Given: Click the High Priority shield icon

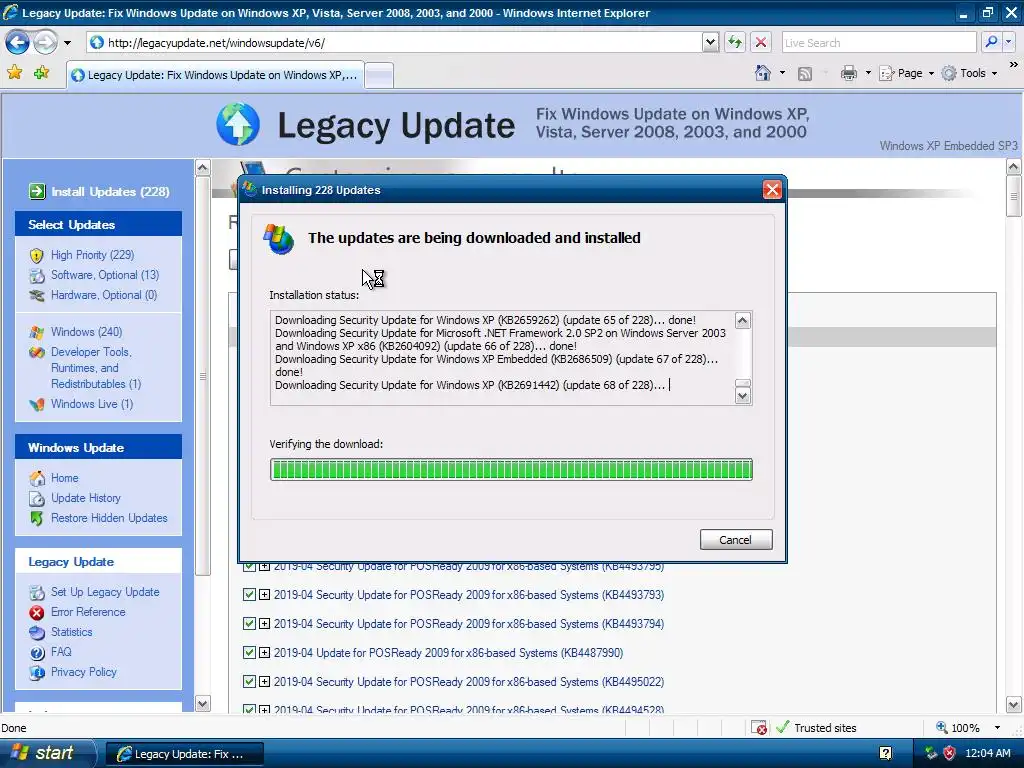Looking at the screenshot, I should click(37, 255).
